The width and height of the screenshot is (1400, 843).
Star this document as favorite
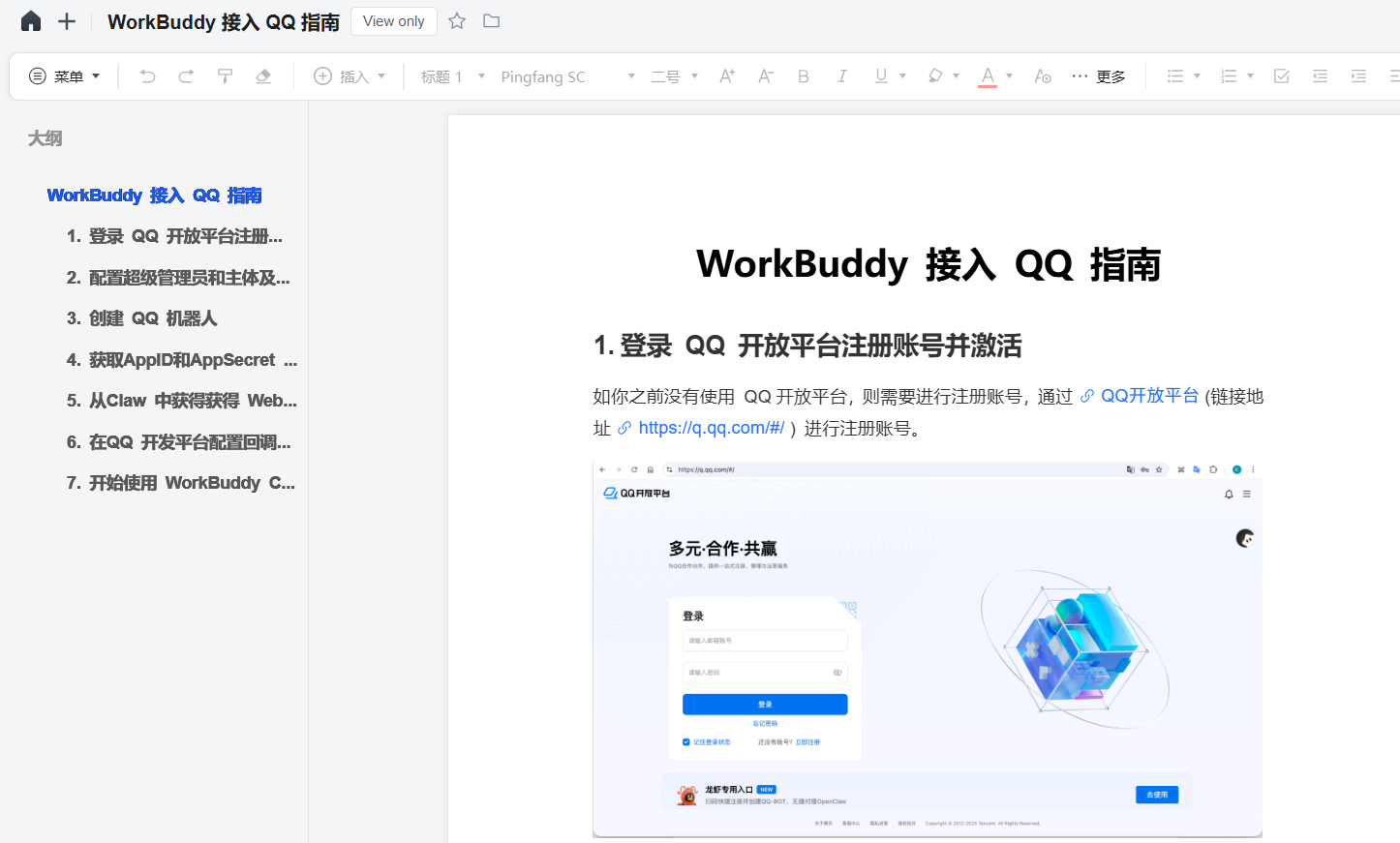(457, 21)
